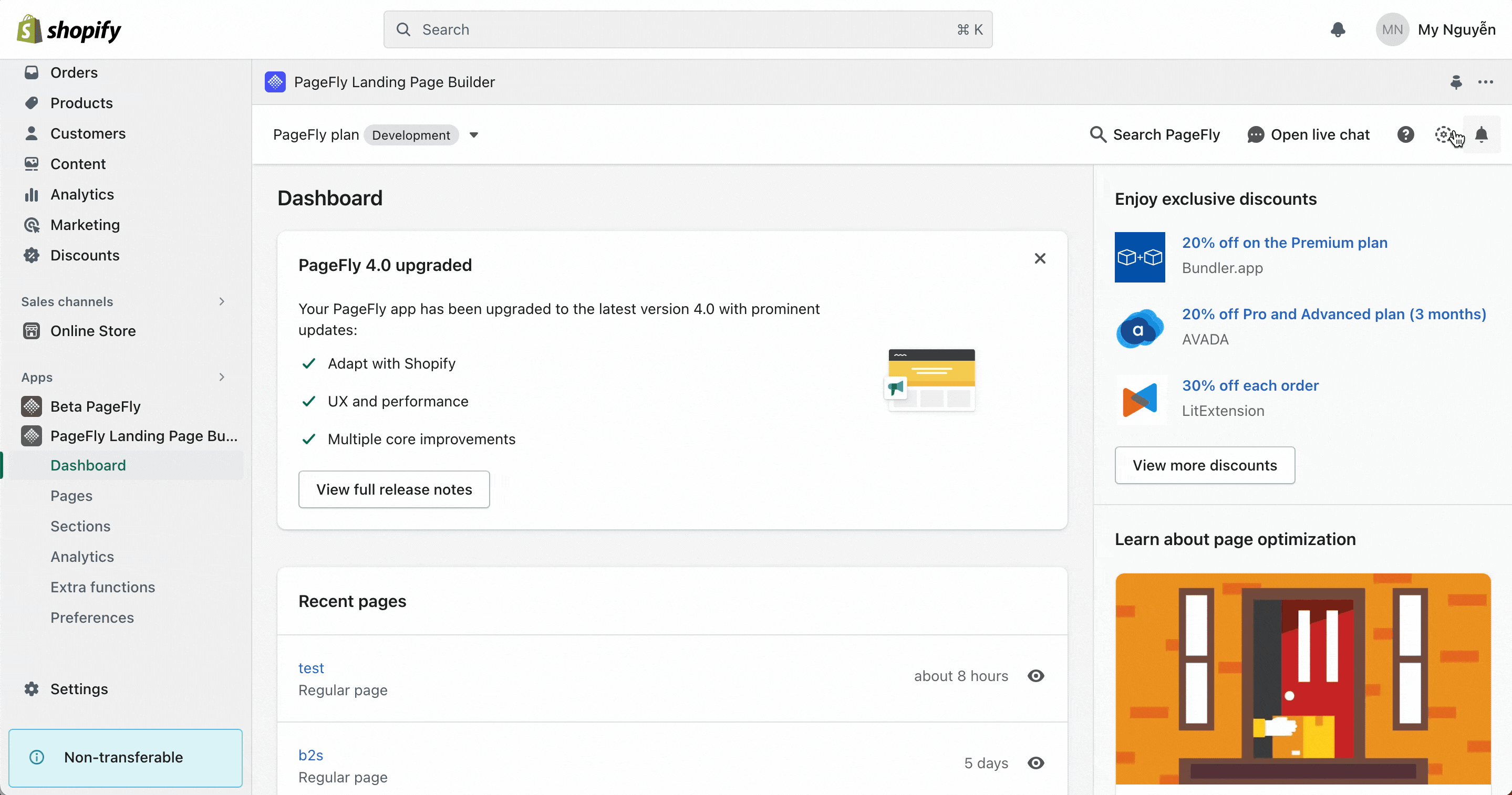
Task: Open Online Store sales channel
Action: 93,331
